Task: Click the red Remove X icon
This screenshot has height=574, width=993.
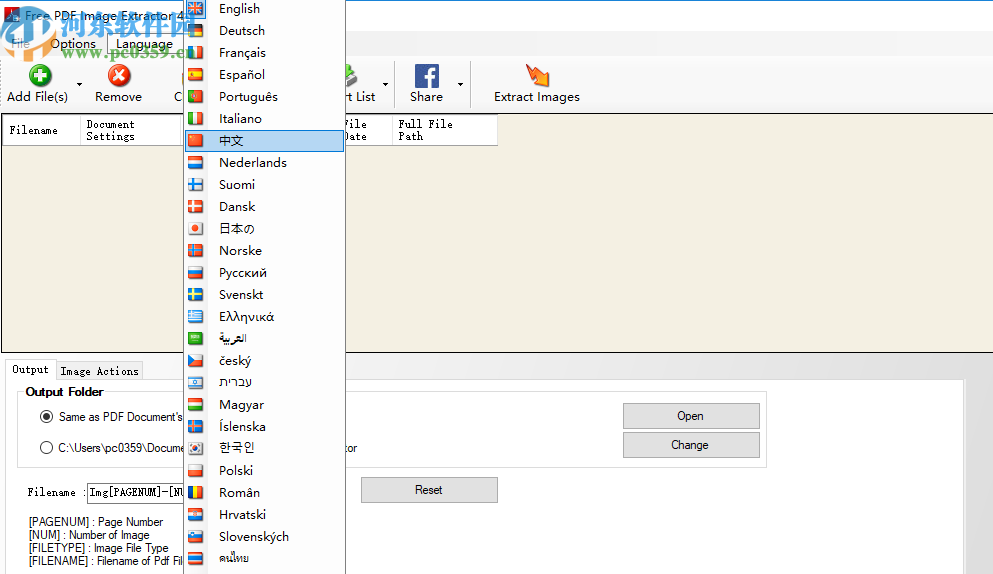Action: click(119, 76)
